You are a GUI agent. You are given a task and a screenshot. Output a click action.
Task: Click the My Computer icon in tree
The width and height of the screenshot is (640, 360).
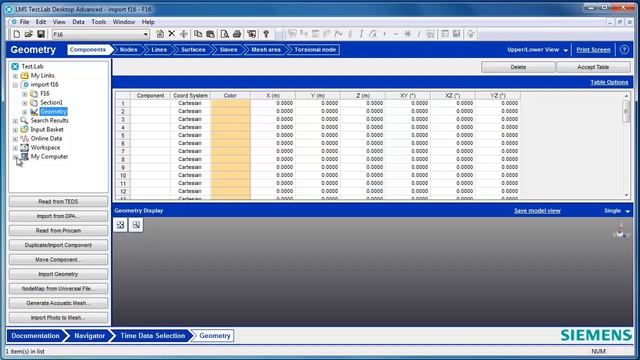(24, 157)
